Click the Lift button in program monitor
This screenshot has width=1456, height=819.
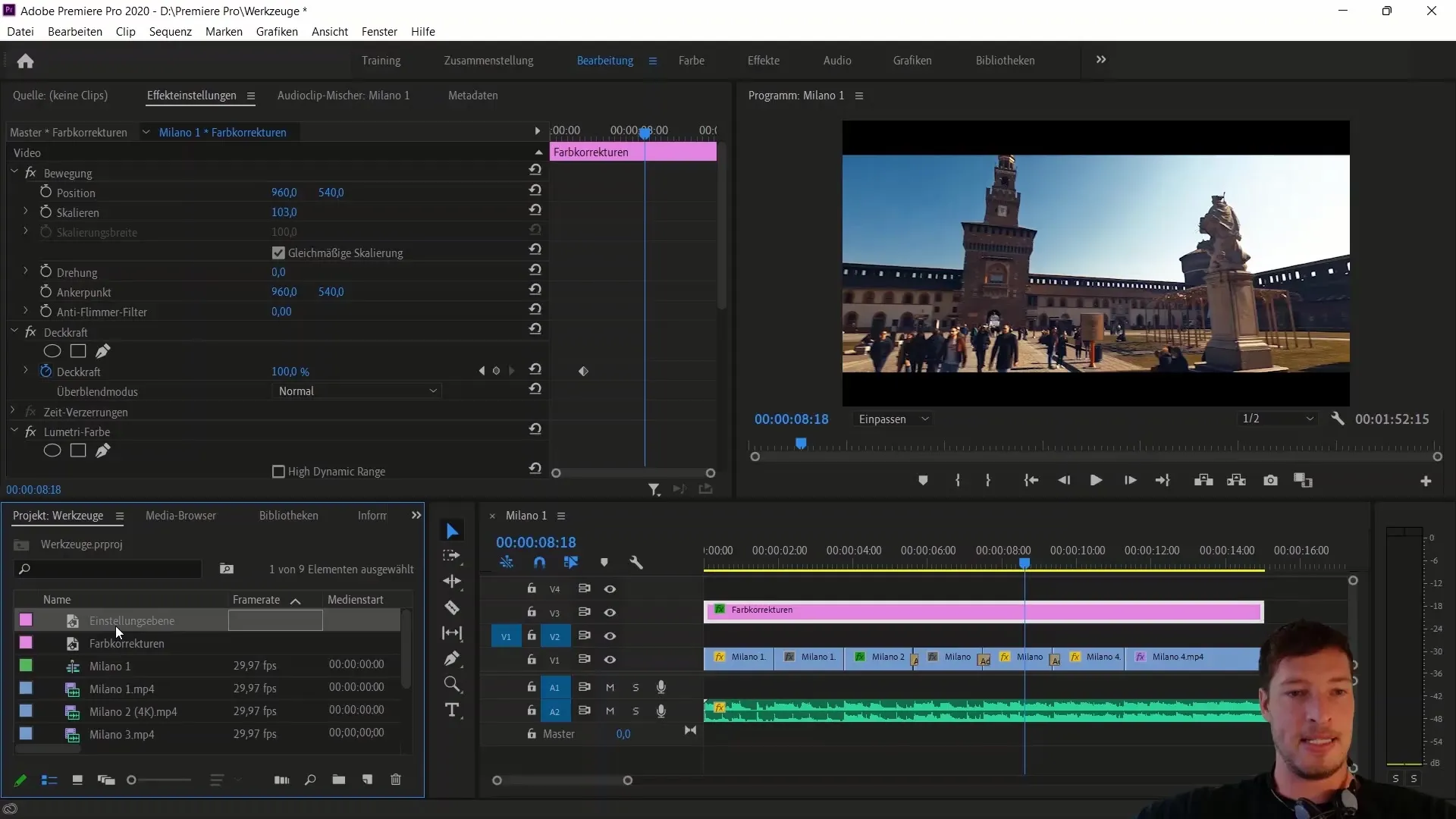1203,481
